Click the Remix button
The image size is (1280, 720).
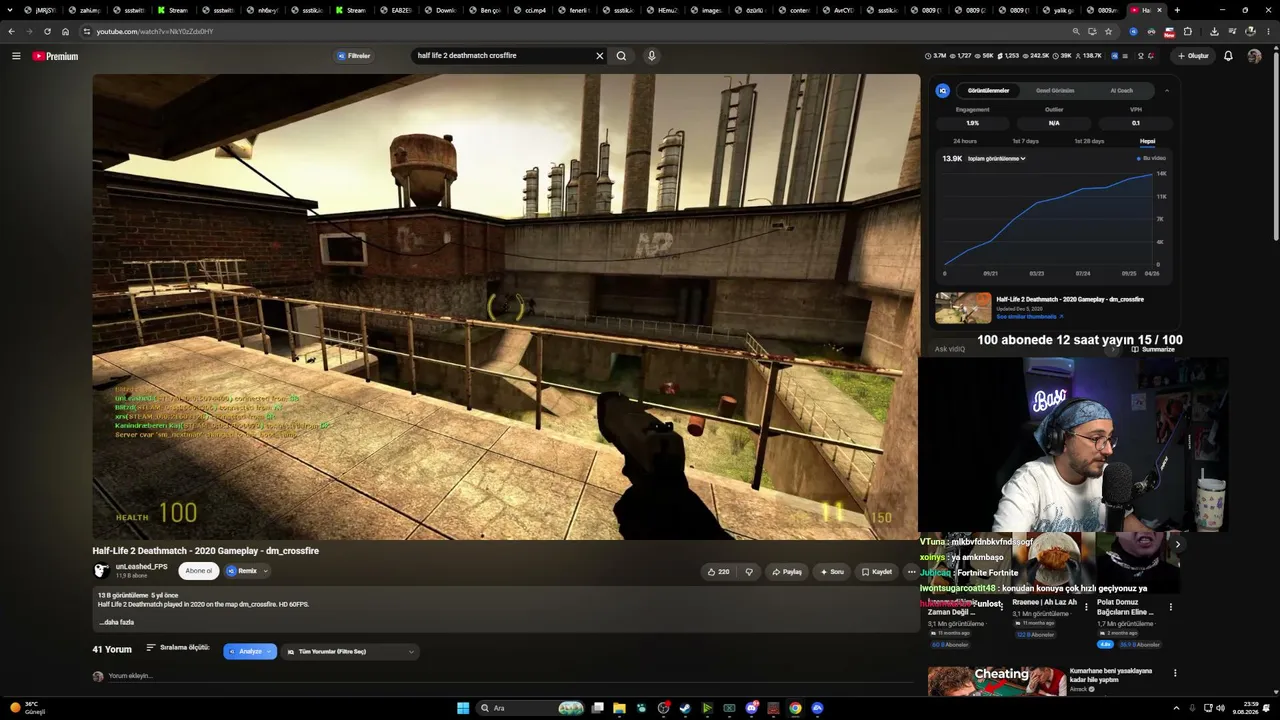[x=243, y=571]
